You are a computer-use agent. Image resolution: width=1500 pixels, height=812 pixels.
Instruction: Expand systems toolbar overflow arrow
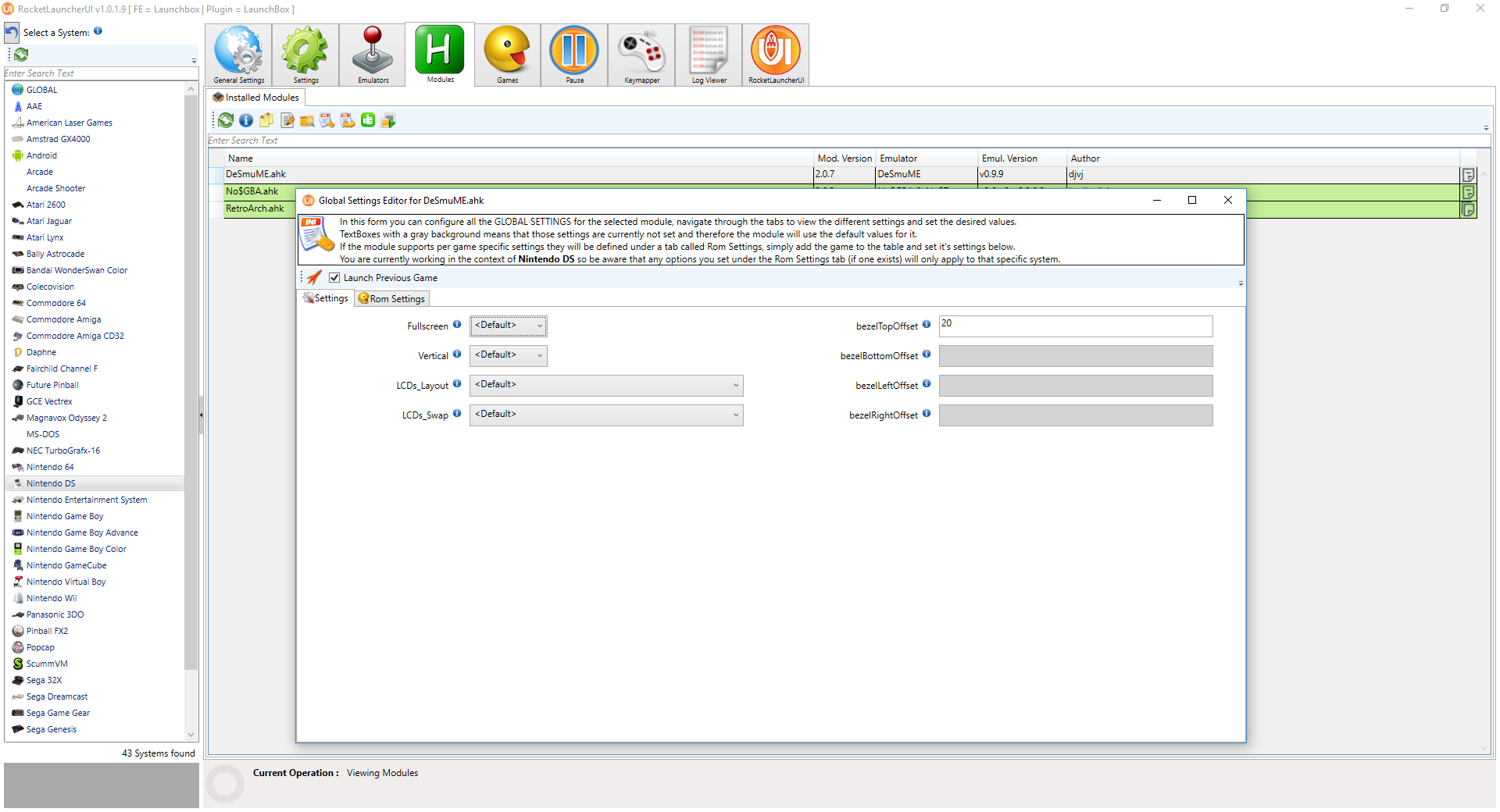coord(194,60)
